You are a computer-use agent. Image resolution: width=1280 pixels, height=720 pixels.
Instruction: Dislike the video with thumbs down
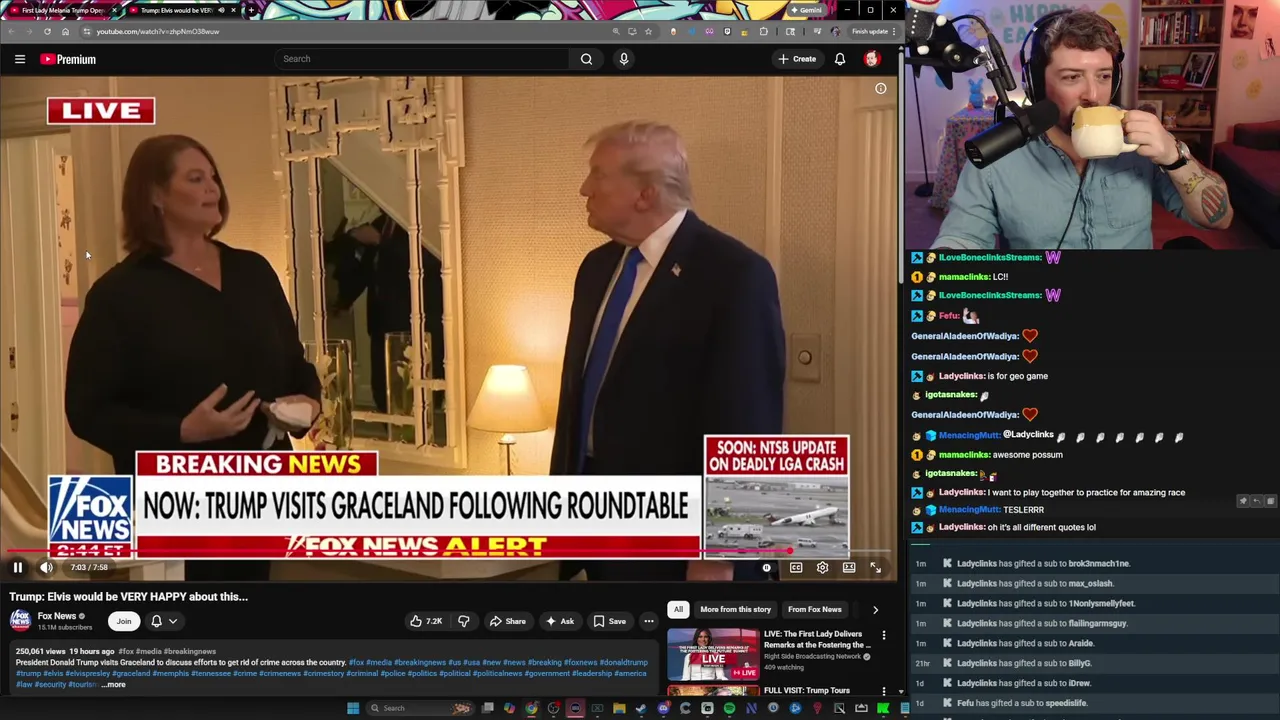[x=464, y=621]
